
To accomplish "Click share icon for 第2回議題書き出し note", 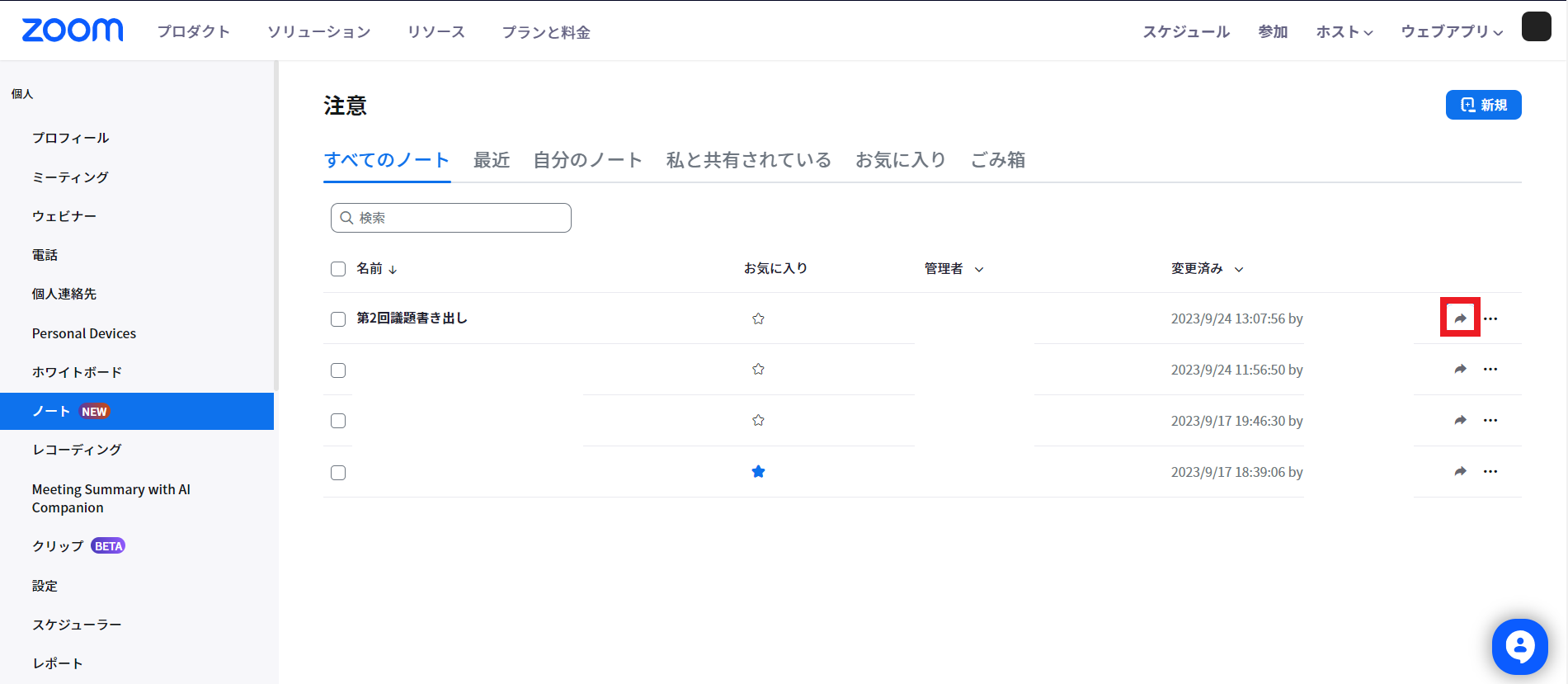I will [1460, 318].
